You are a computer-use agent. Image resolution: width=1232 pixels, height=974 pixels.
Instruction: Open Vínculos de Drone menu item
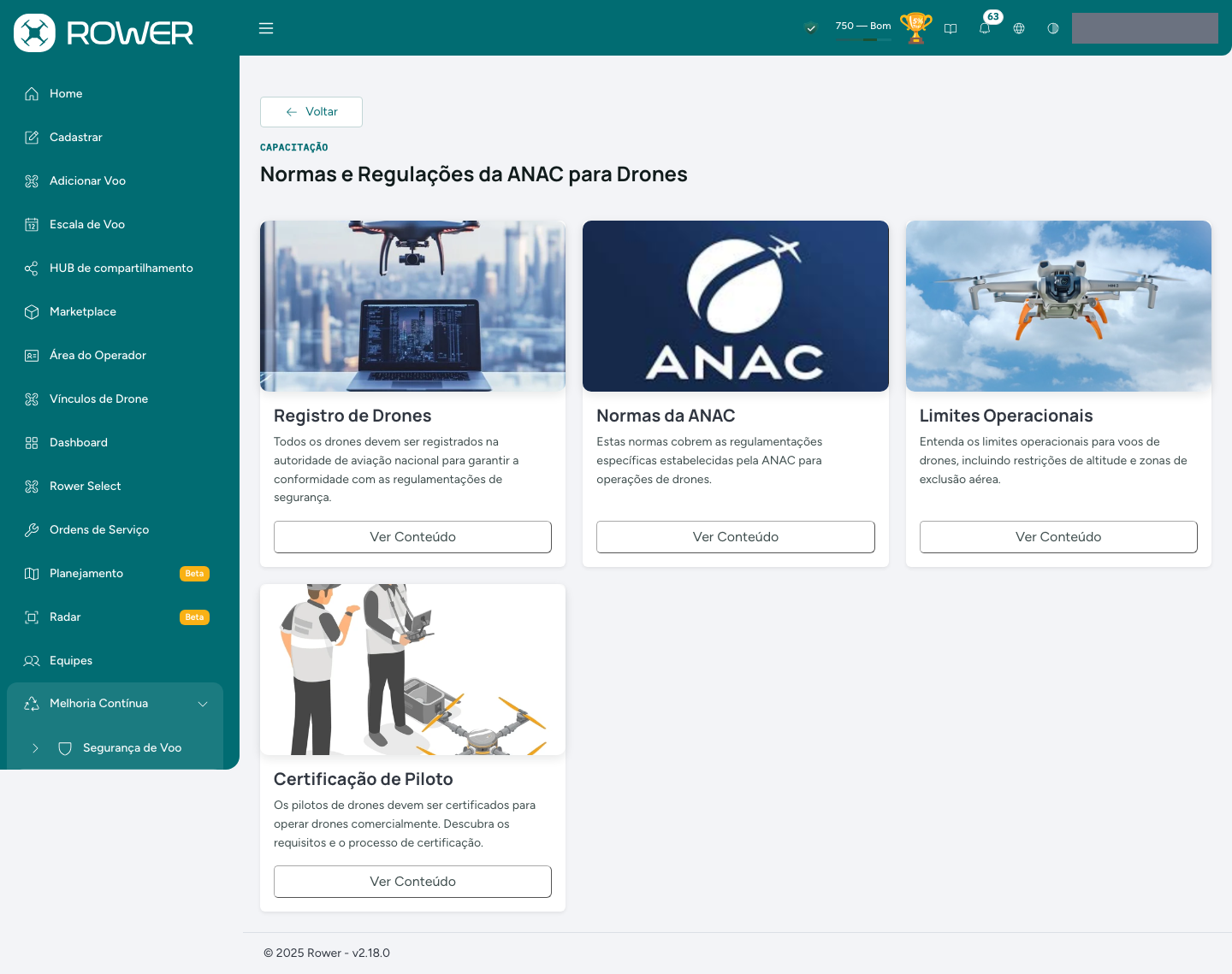[115, 399]
